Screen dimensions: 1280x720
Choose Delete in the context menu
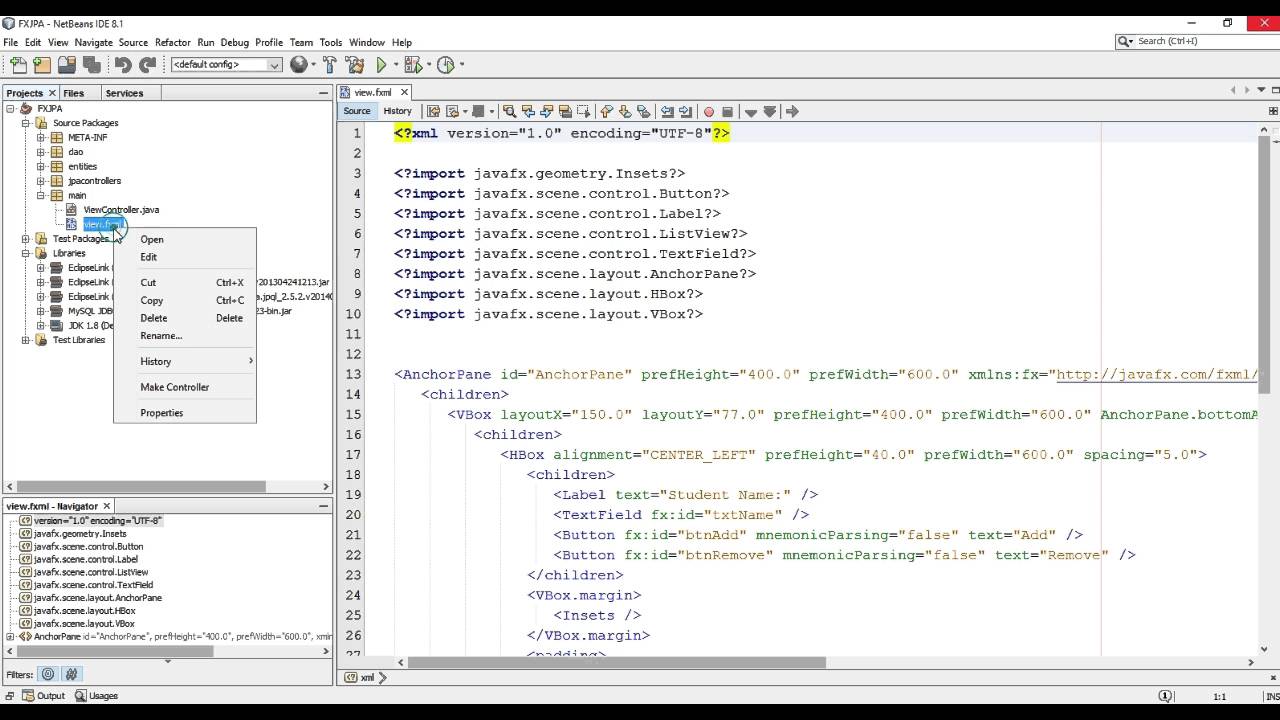point(184,318)
